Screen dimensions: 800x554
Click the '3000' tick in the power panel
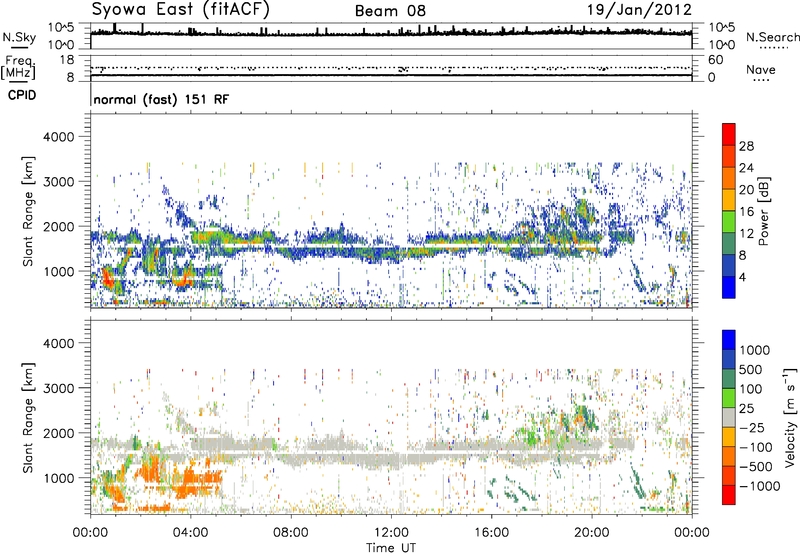click(58, 182)
